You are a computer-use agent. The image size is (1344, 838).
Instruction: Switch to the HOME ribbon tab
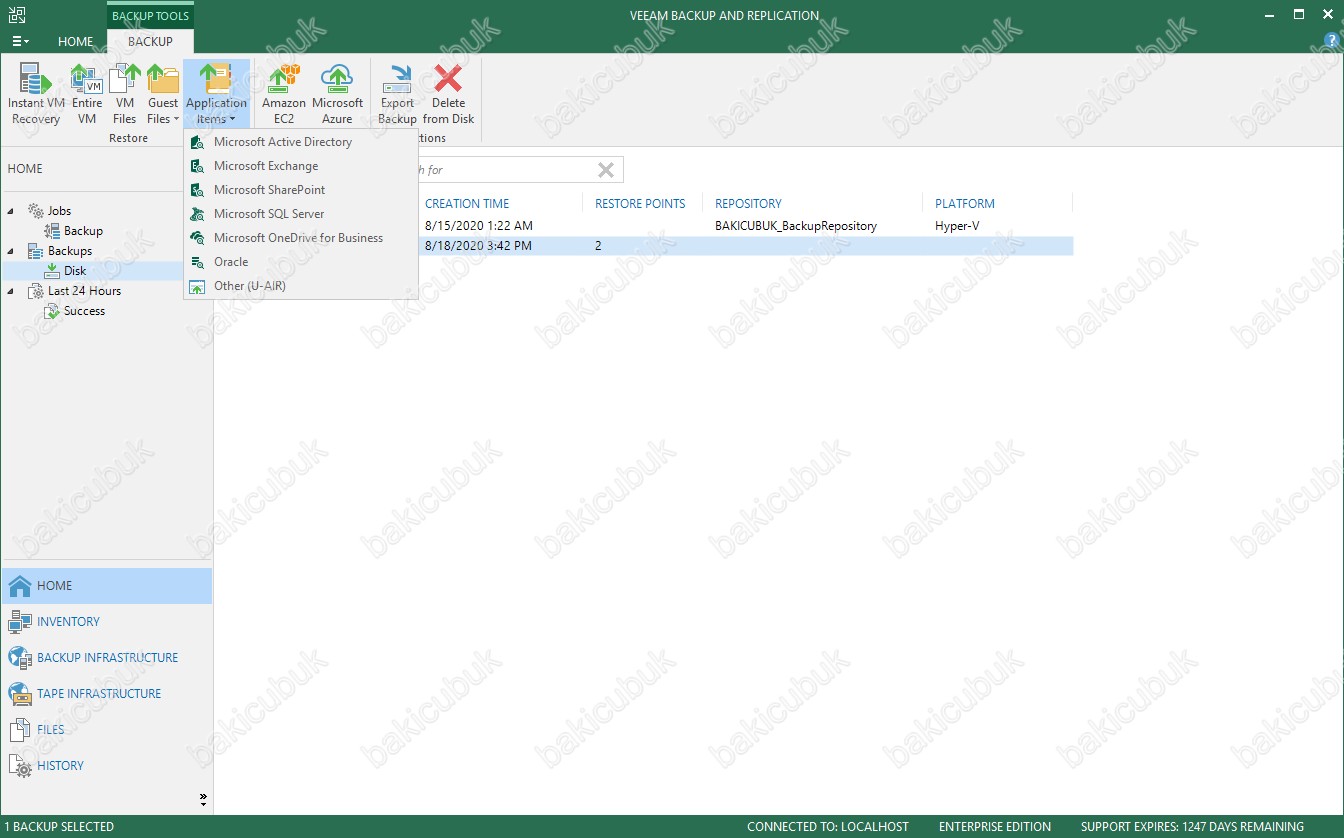click(x=76, y=42)
